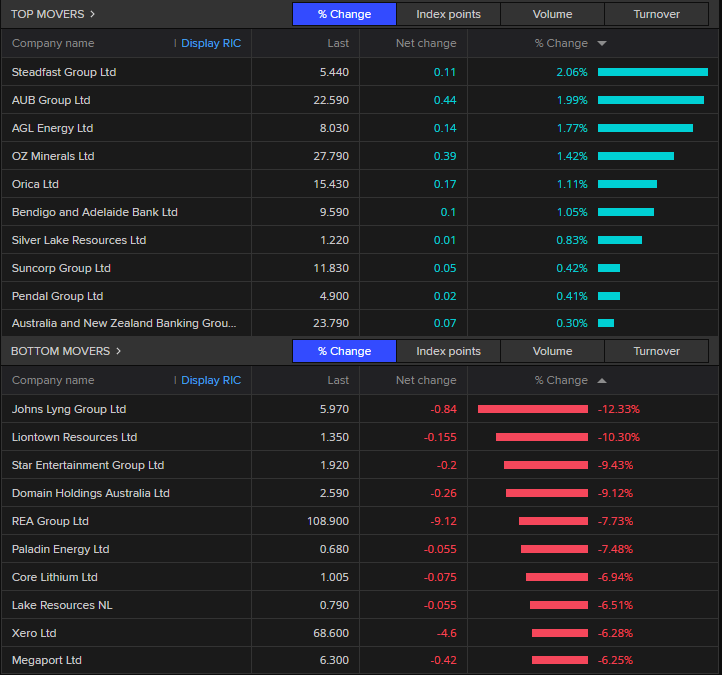
Task: Open the BOTTOM MOVERS chevron arrow
Action: click(x=118, y=351)
